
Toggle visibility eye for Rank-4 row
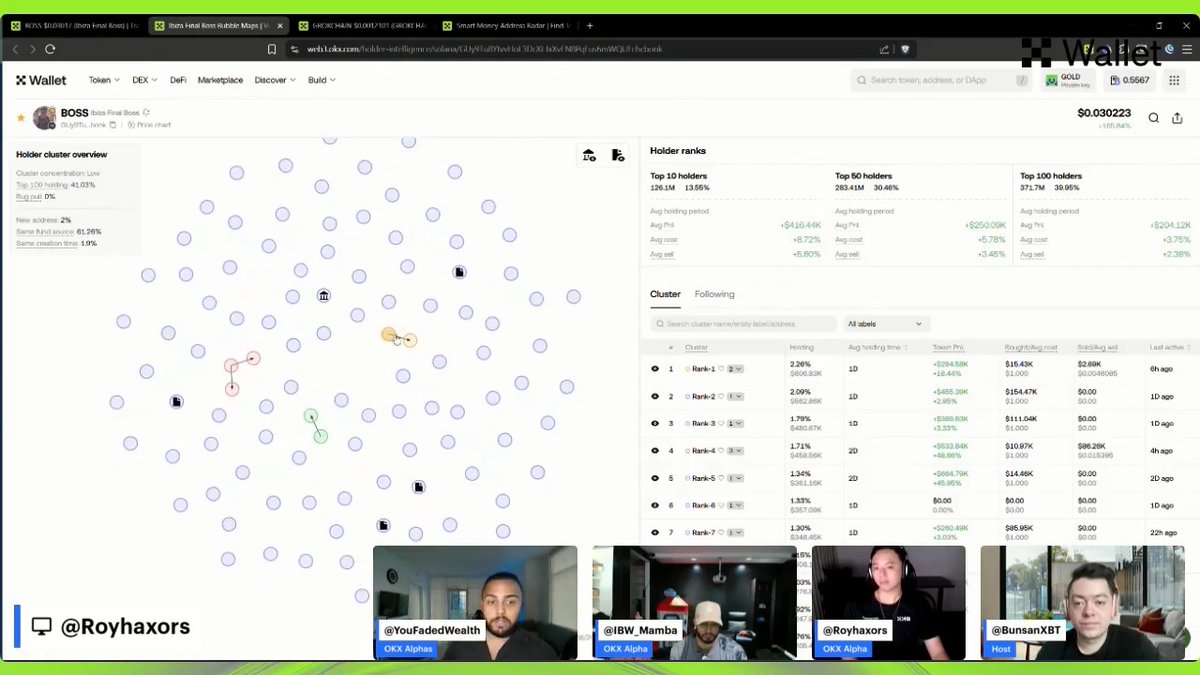655,451
